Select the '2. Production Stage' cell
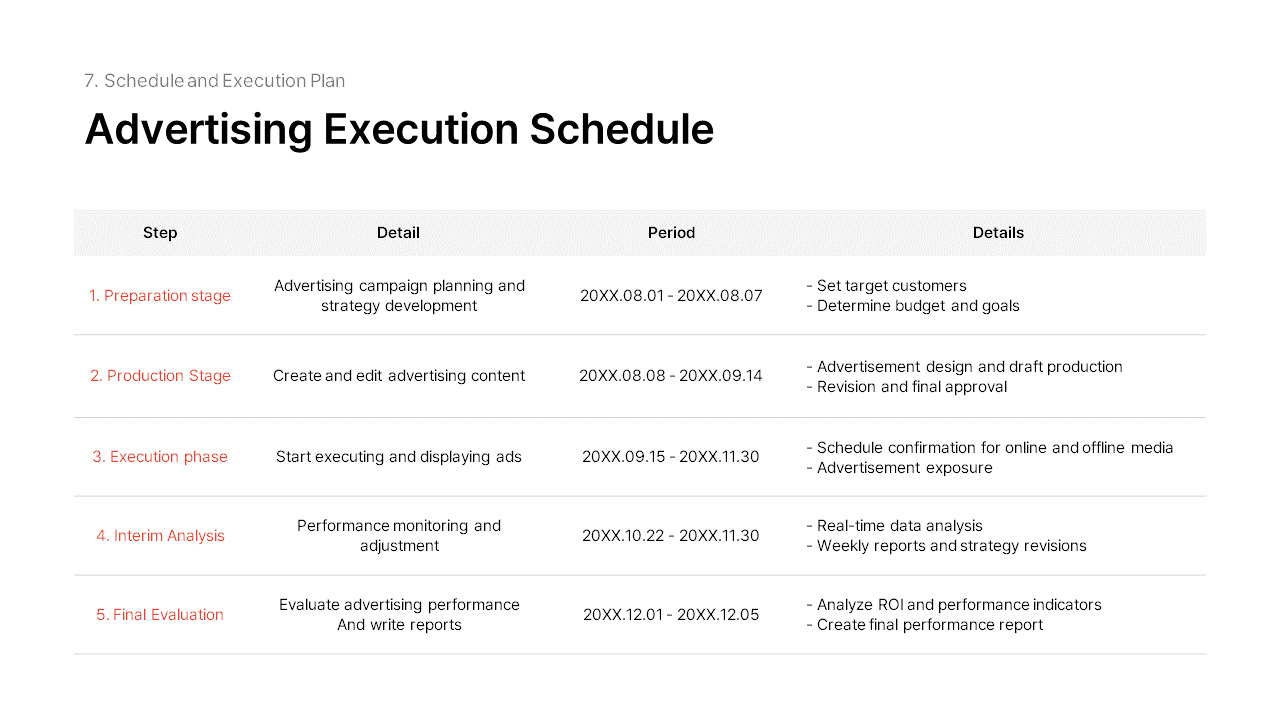Image resolution: width=1280 pixels, height=720 pixels. 160,376
